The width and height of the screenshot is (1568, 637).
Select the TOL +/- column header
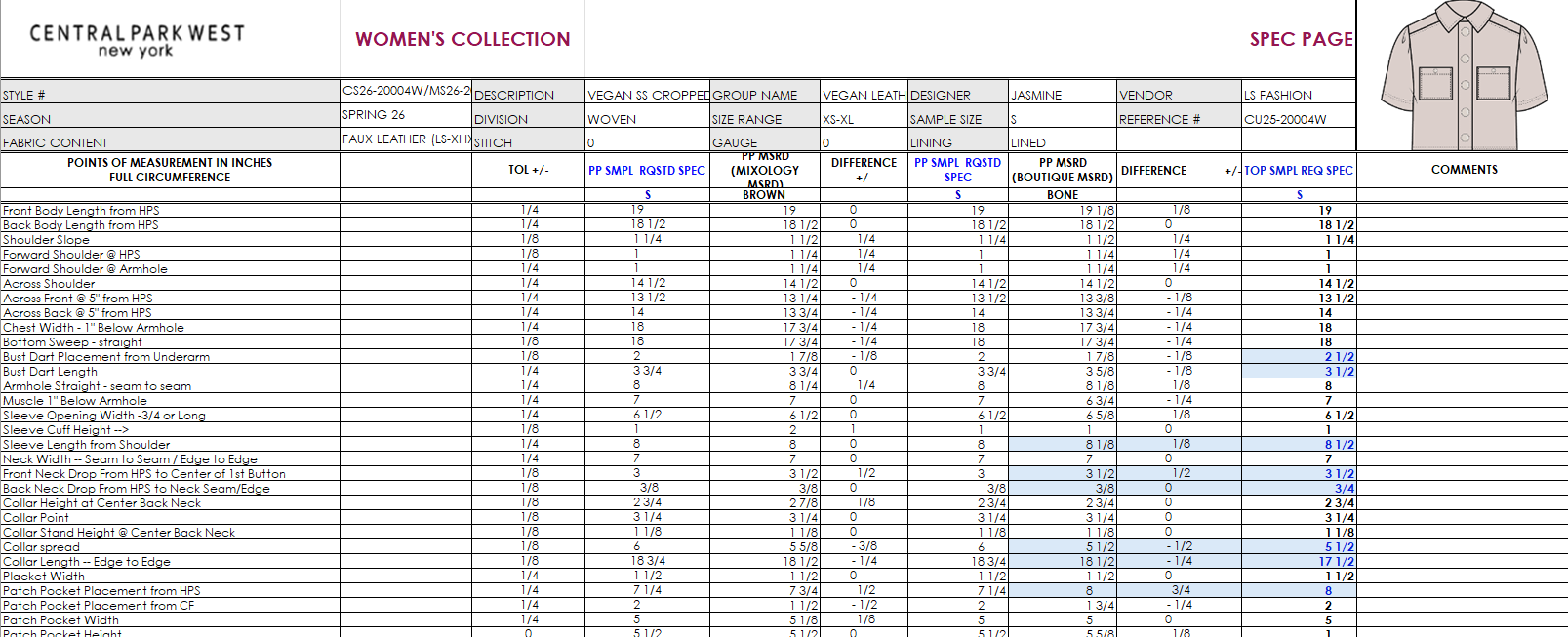point(528,170)
